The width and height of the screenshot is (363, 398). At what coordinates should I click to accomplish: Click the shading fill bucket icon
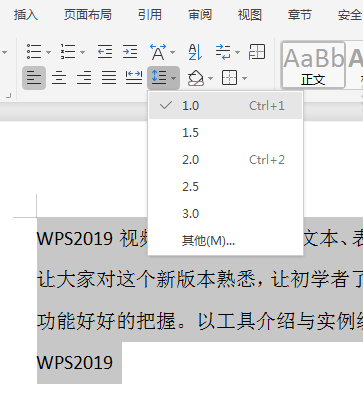coord(196,78)
